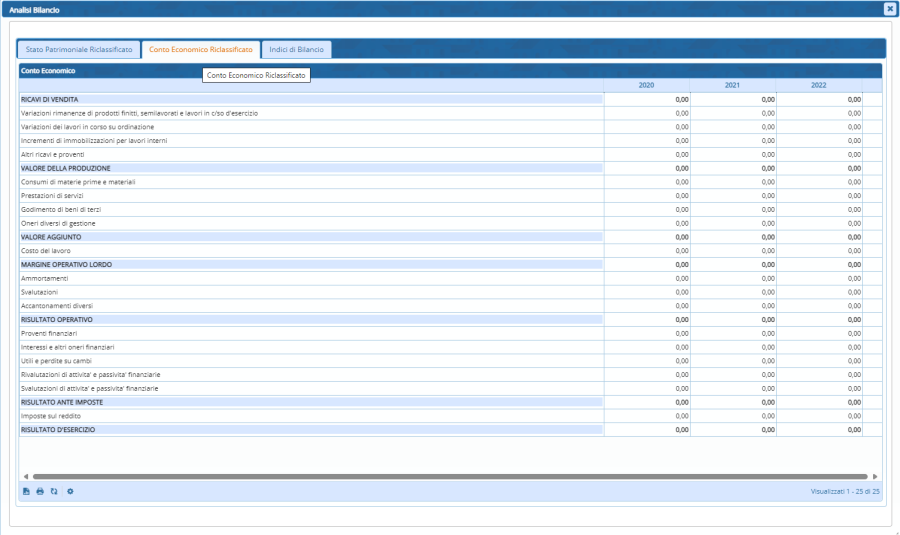The image size is (900, 535).
Task: Close the Analisi Bilancio window
Action: [889, 8]
